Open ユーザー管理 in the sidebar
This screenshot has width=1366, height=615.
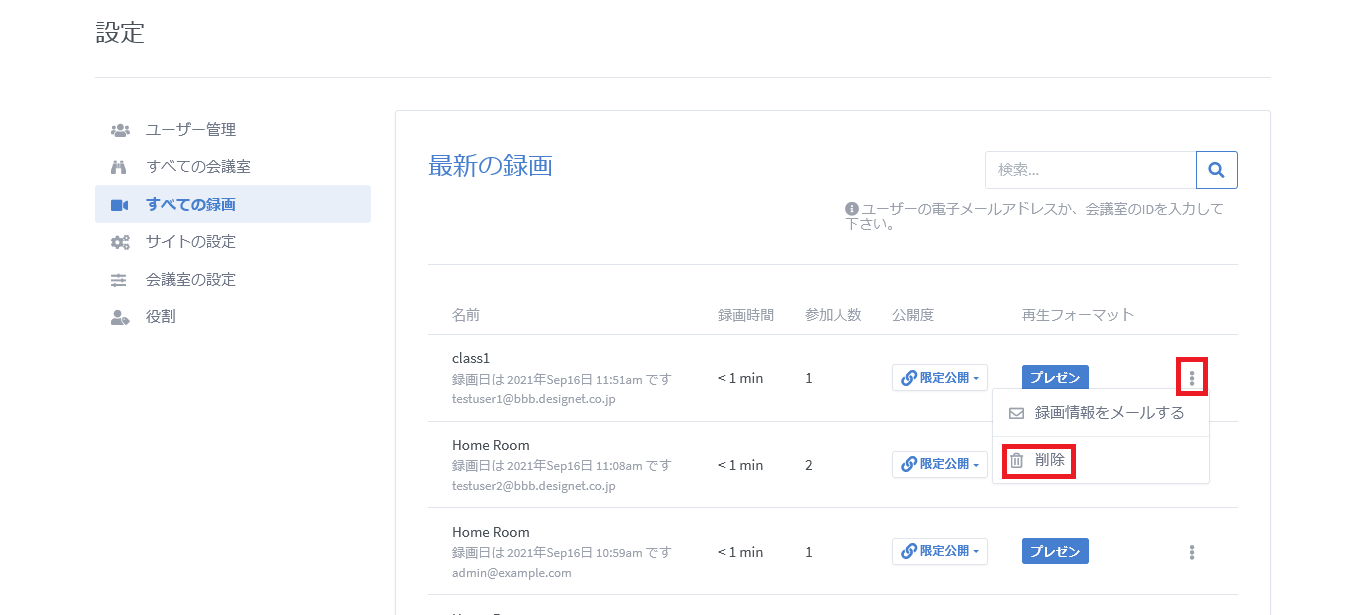[x=191, y=130]
